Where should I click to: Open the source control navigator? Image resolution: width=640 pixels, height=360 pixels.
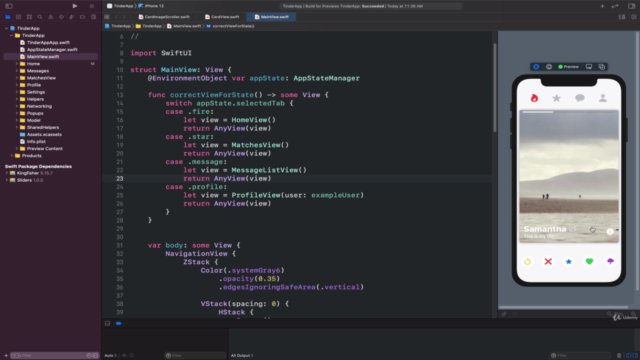point(18,17)
